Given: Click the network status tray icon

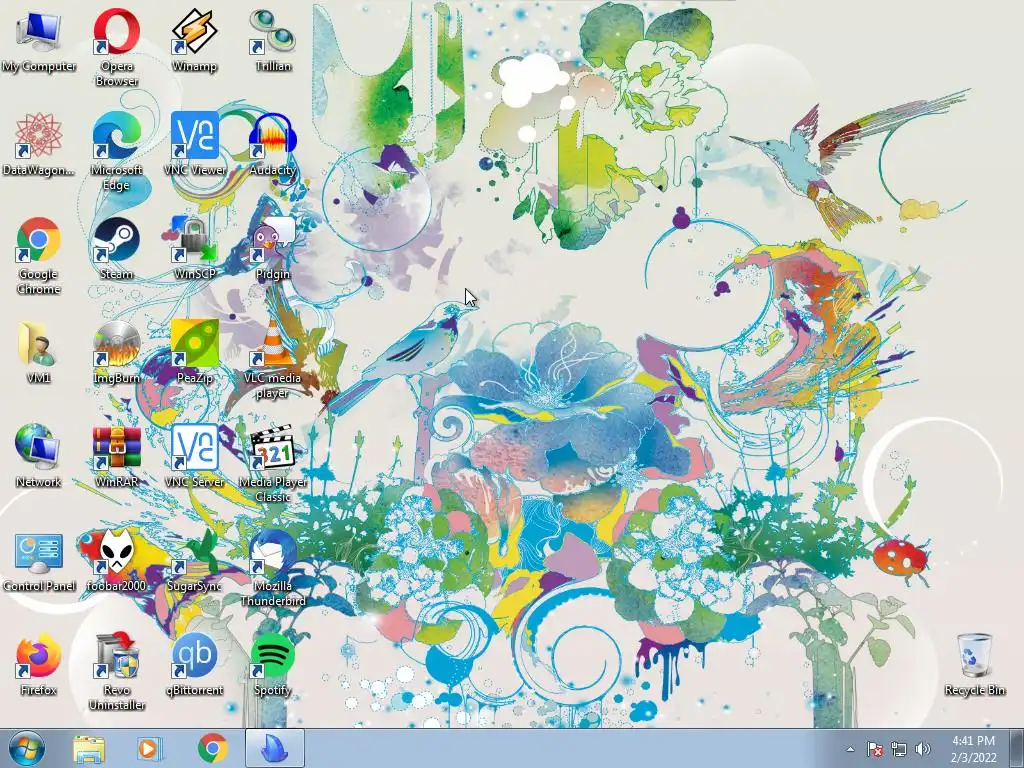Looking at the screenshot, I should tap(899, 749).
